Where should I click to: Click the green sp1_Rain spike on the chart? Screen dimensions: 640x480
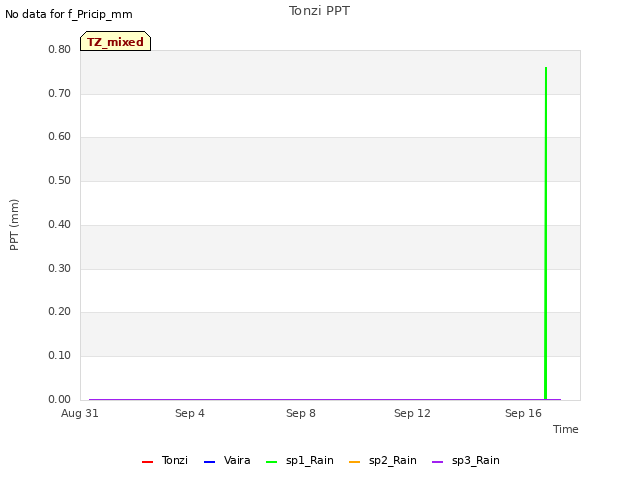[x=546, y=233]
